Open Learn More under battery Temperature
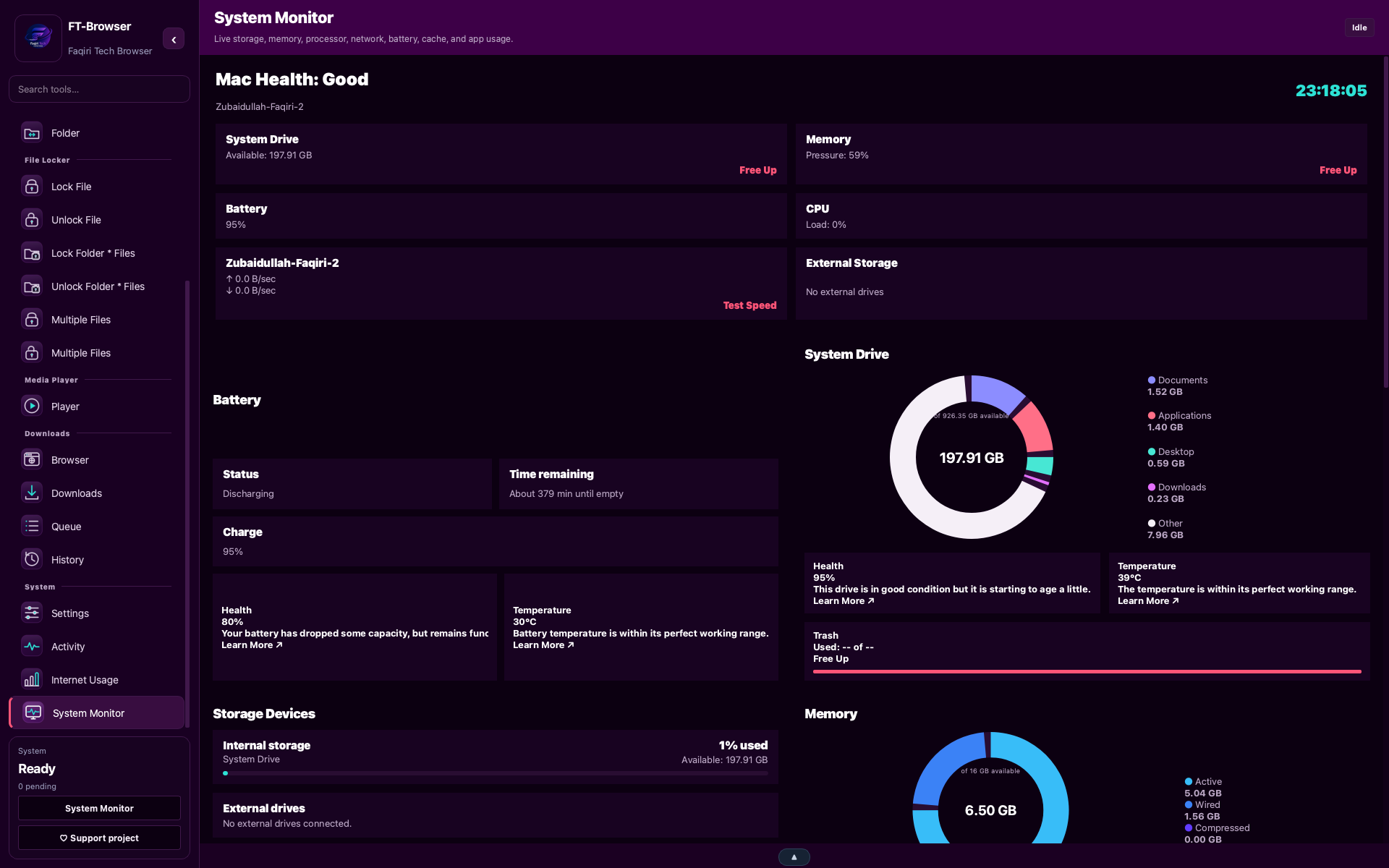Image resolution: width=1389 pixels, height=868 pixels. (x=543, y=645)
